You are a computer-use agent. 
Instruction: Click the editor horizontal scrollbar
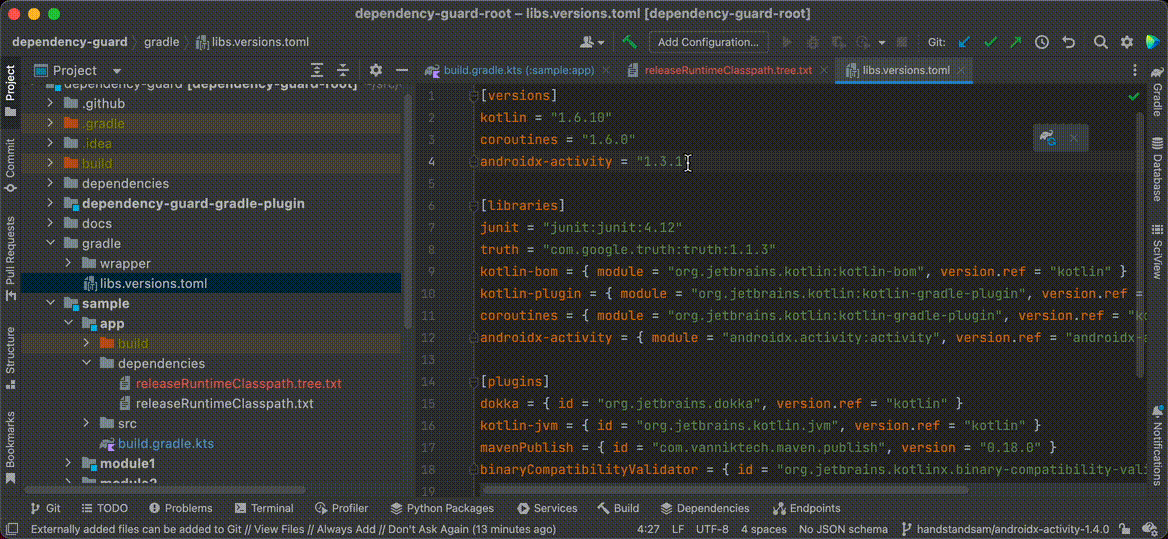tap(726, 490)
